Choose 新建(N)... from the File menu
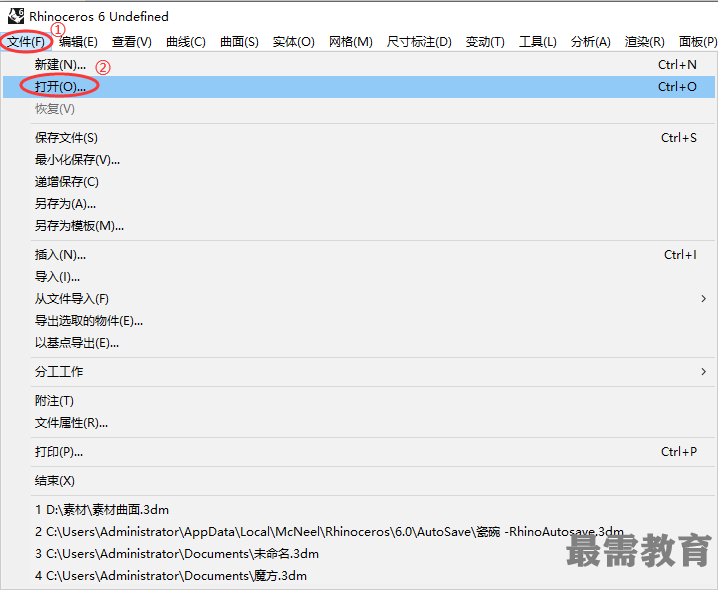 point(359,65)
